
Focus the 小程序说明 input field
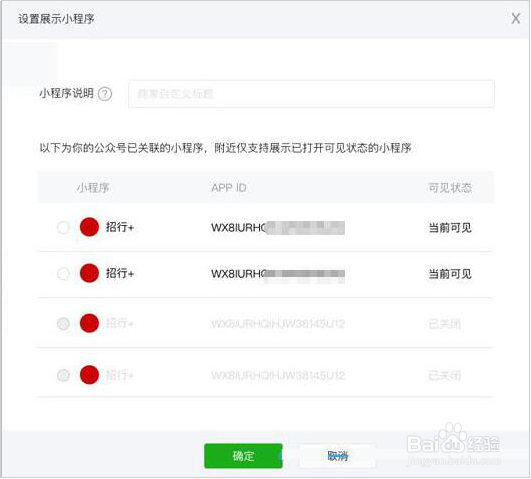coord(311,94)
